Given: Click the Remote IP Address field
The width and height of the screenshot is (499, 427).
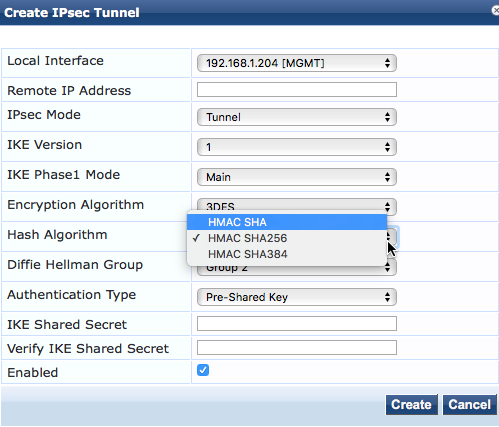Looking at the screenshot, I should coord(297,90).
